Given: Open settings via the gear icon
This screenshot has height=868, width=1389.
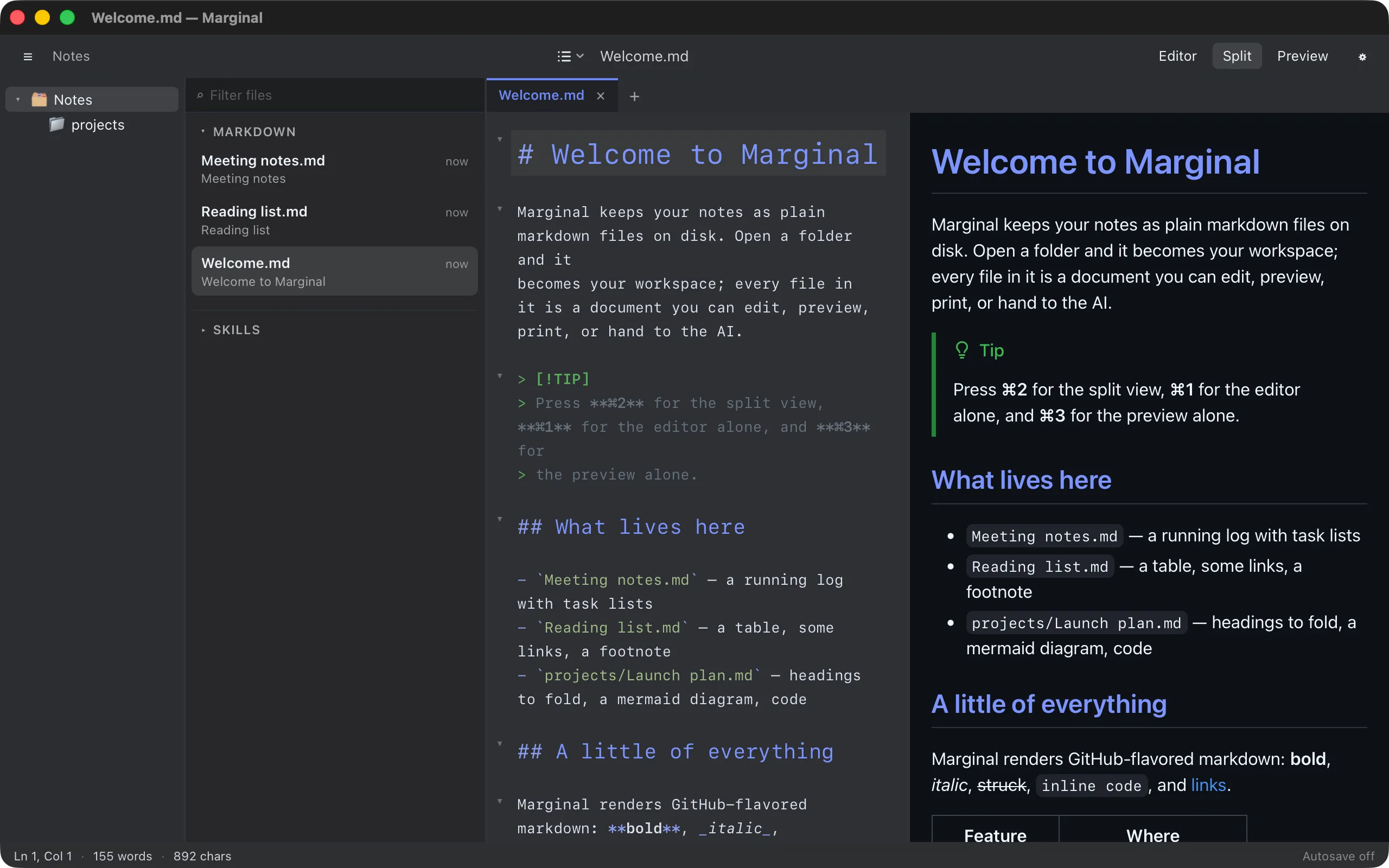Looking at the screenshot, I should tap(1362, 56).
